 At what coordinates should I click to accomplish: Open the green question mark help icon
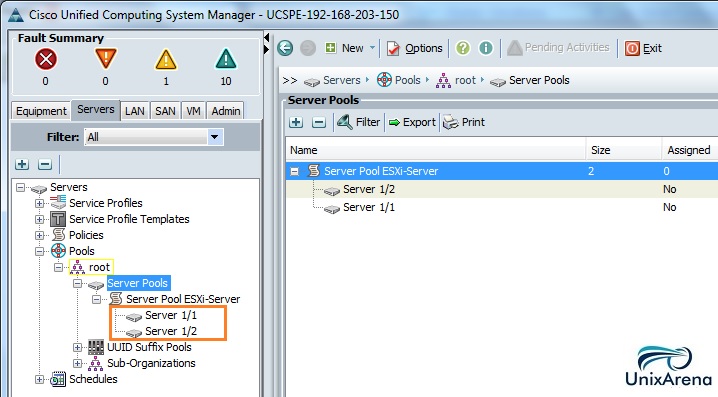pyautogui.click(x=463, y=48)
